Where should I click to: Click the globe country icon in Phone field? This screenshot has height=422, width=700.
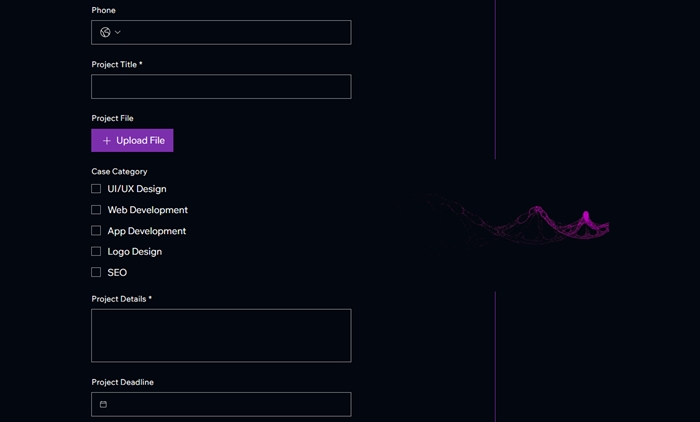click(105, 32)
